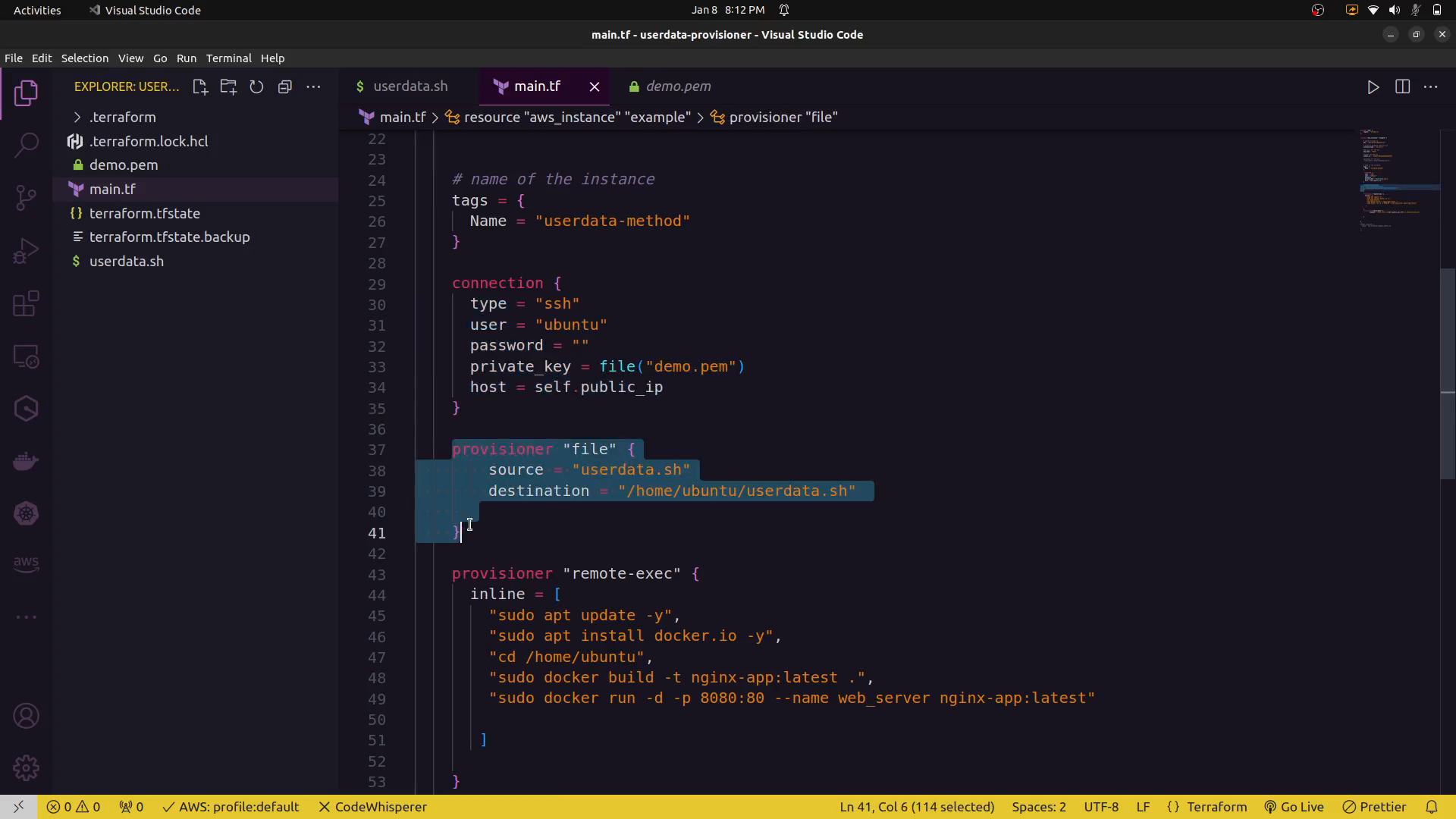Click the editor vertical scrollbar thumb
Image resolution: width=1456 pixels, height=819 pixels.
click(x=1447, y=374)
